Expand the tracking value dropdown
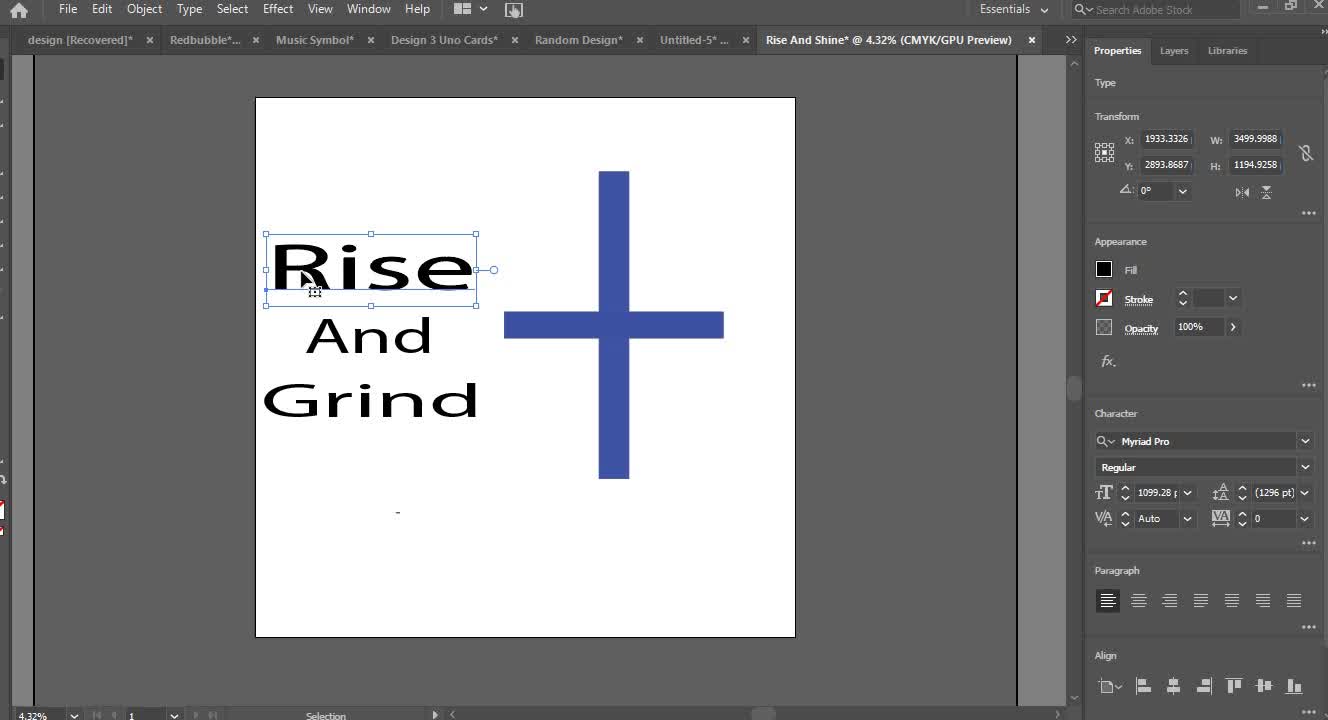Viewport: 1328px width, 720px height. (1305, 518)
